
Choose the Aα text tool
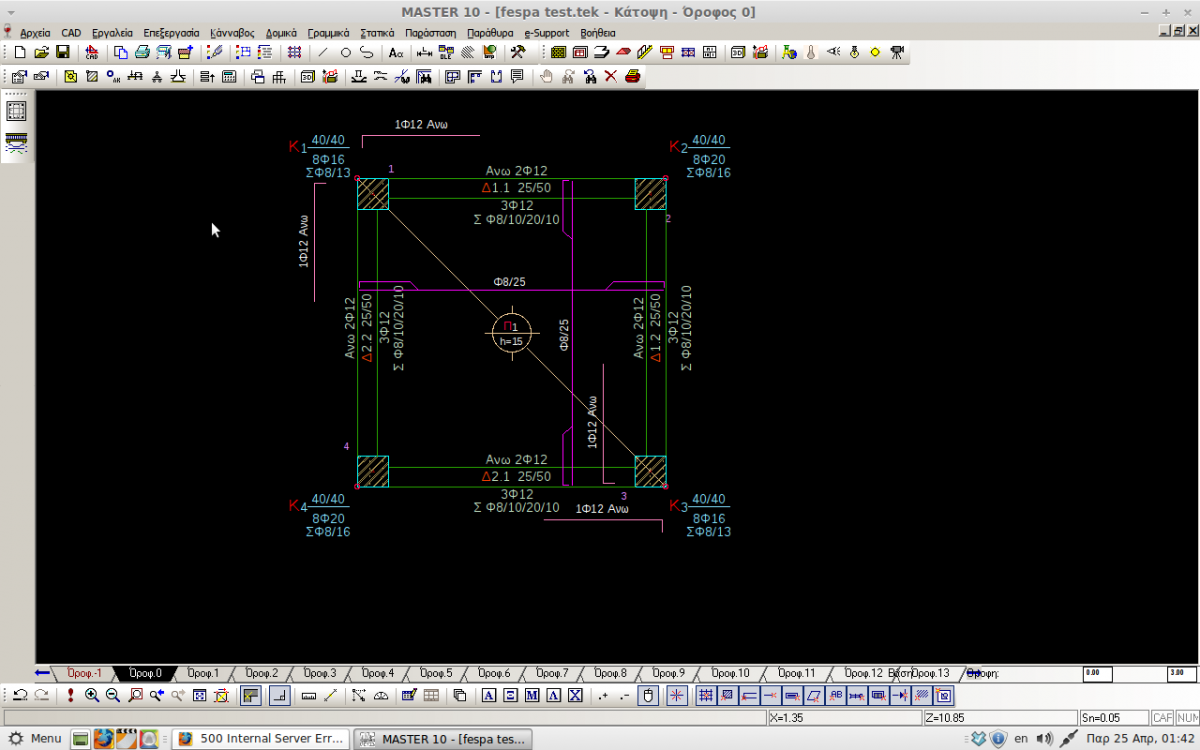pyautogui.click(x=396, y=53)
